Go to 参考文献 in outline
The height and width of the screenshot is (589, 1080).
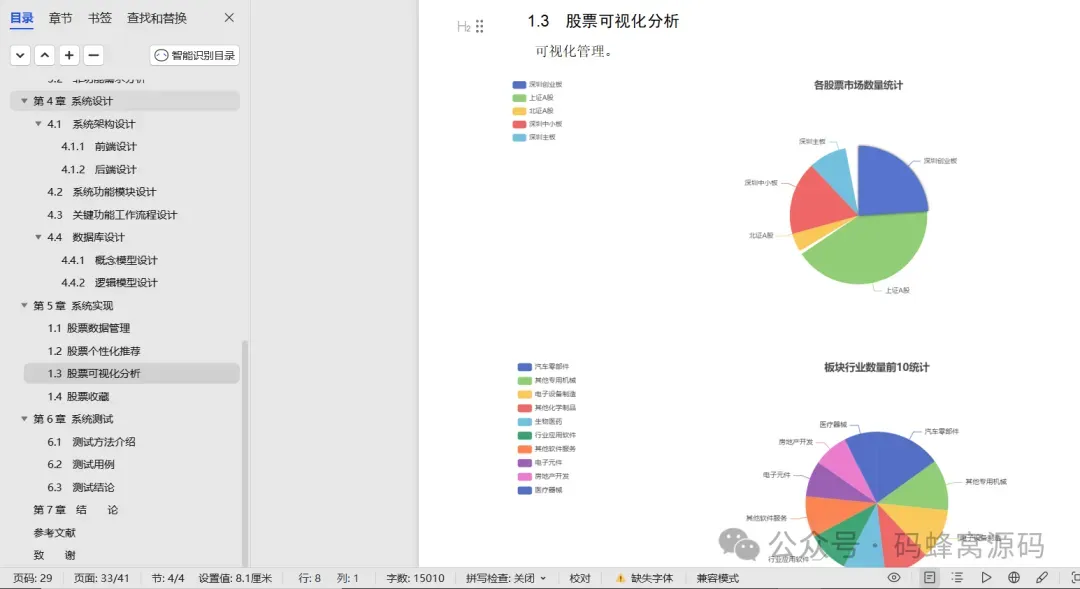54,533
